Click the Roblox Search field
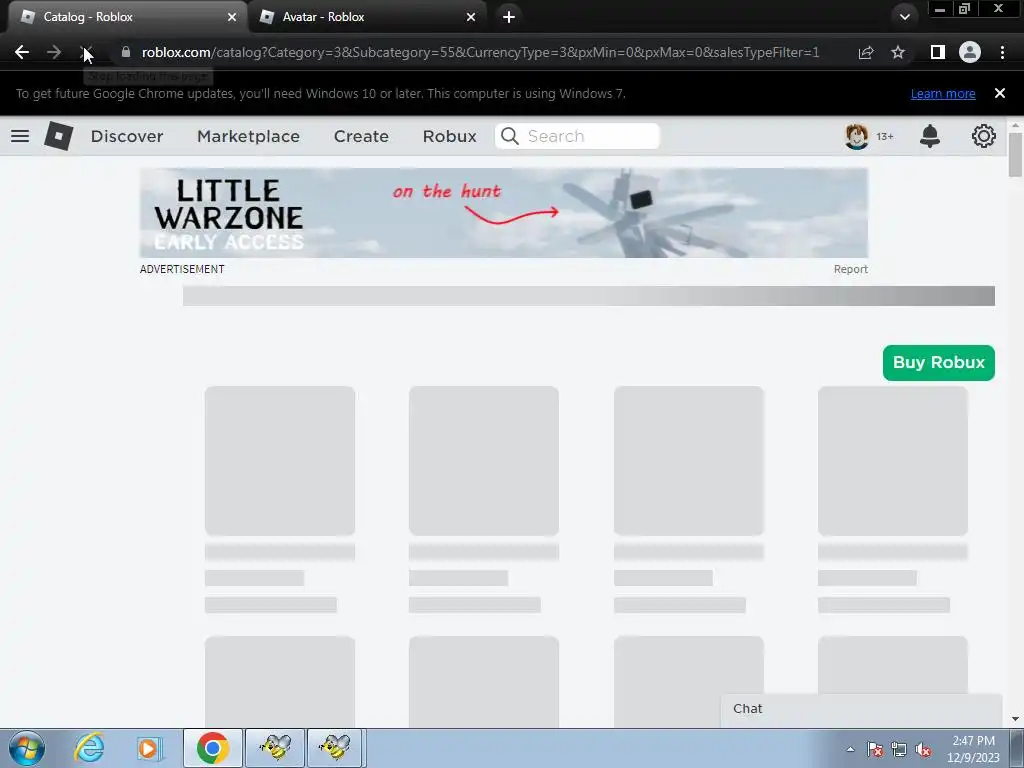 pos(577,136)
